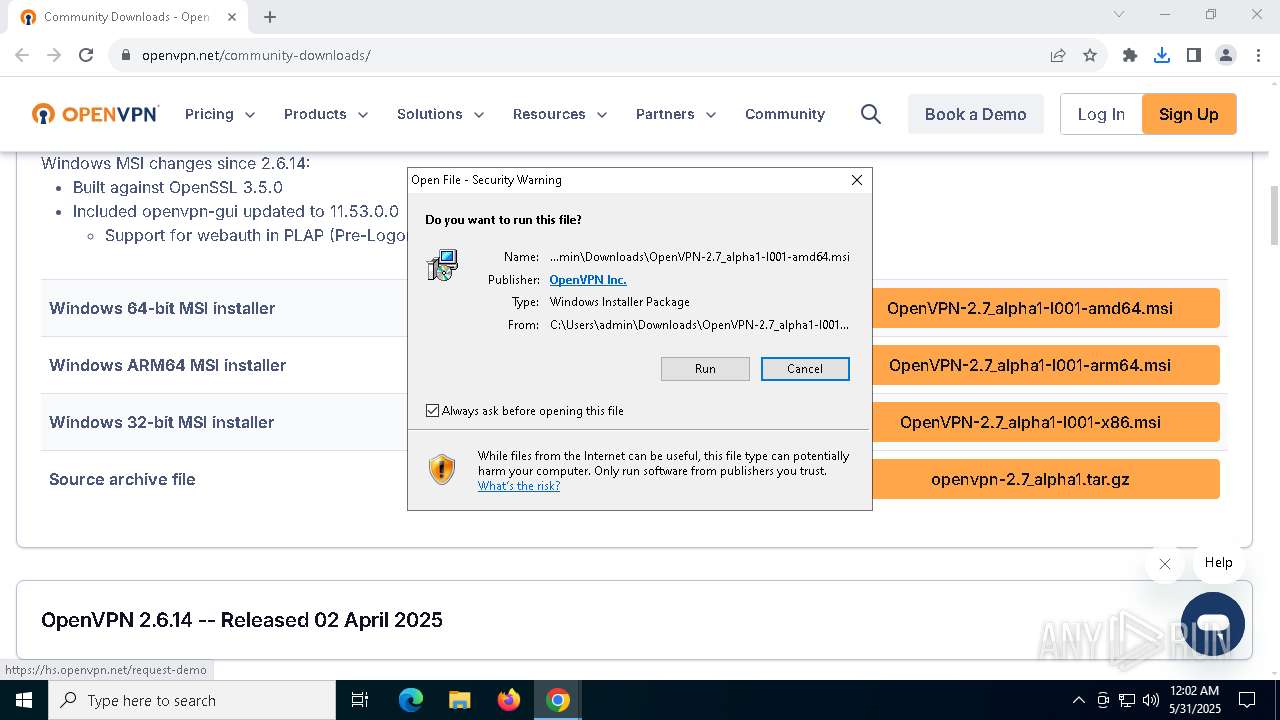The image size is (1280, 720).
Task: Click taskbar search box
Action: 192,700
